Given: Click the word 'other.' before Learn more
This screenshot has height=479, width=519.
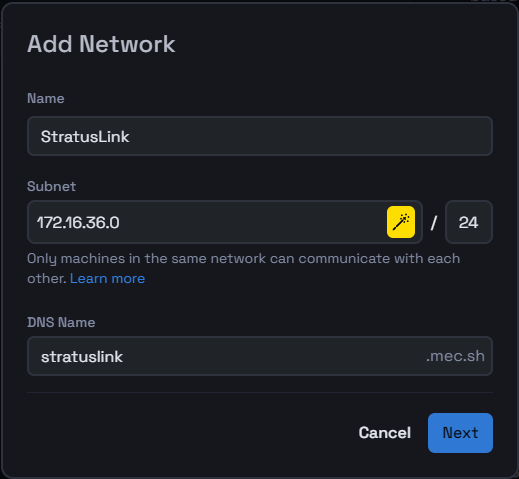Looking at the screenshot, I should point(47,278).
